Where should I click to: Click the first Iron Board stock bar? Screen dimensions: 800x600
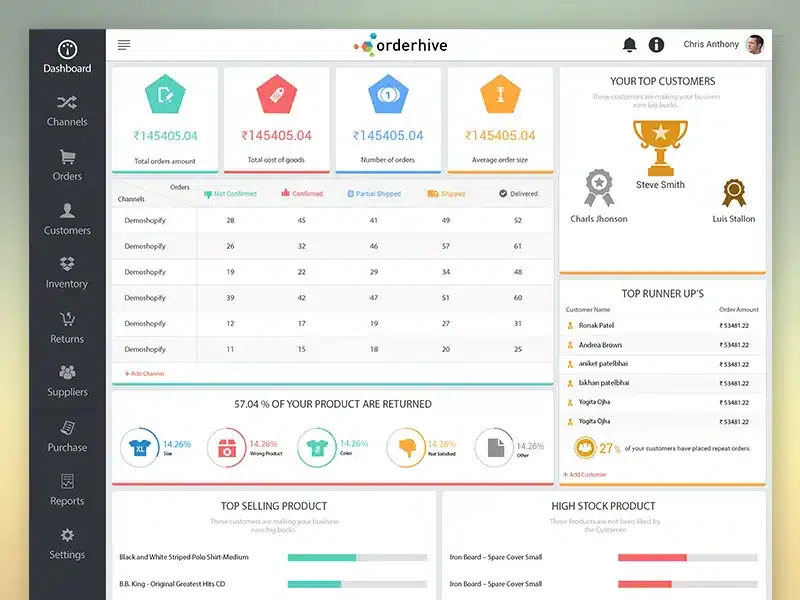[x=687, y=558]
